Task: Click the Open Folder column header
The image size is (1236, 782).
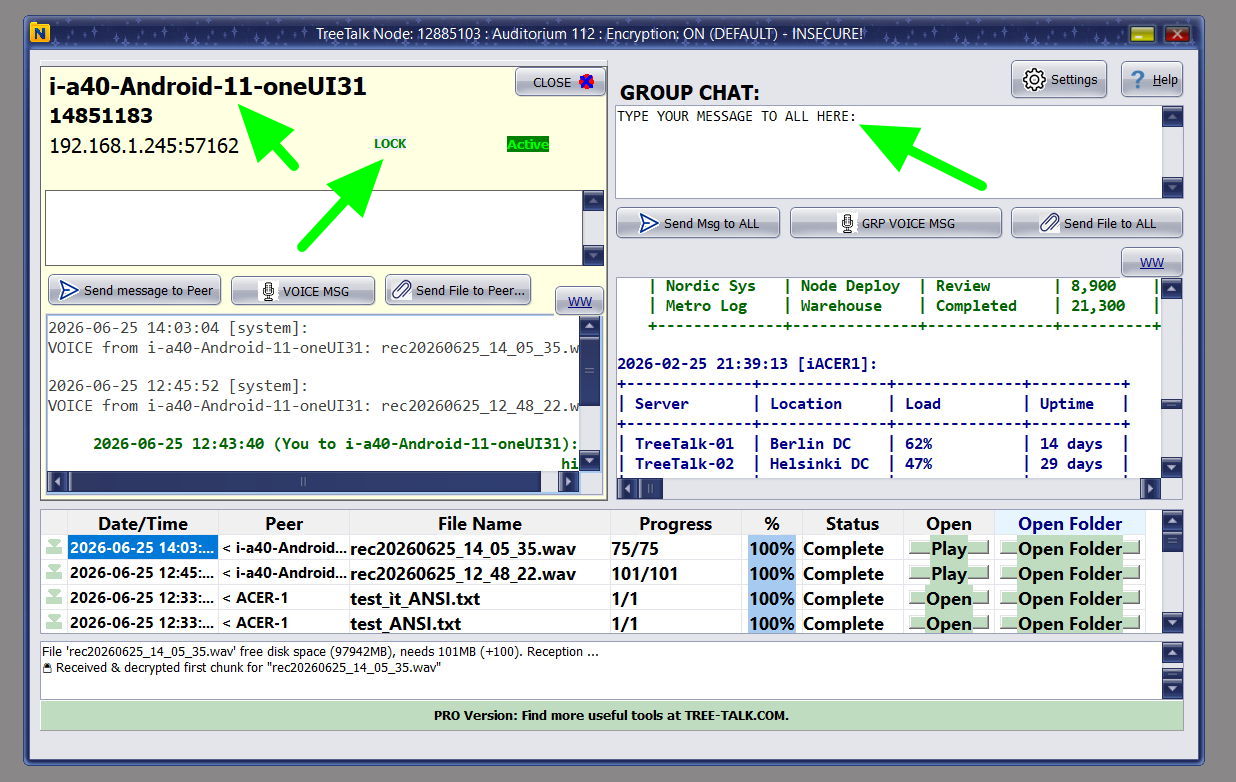Action: (x=1070, y=523)
